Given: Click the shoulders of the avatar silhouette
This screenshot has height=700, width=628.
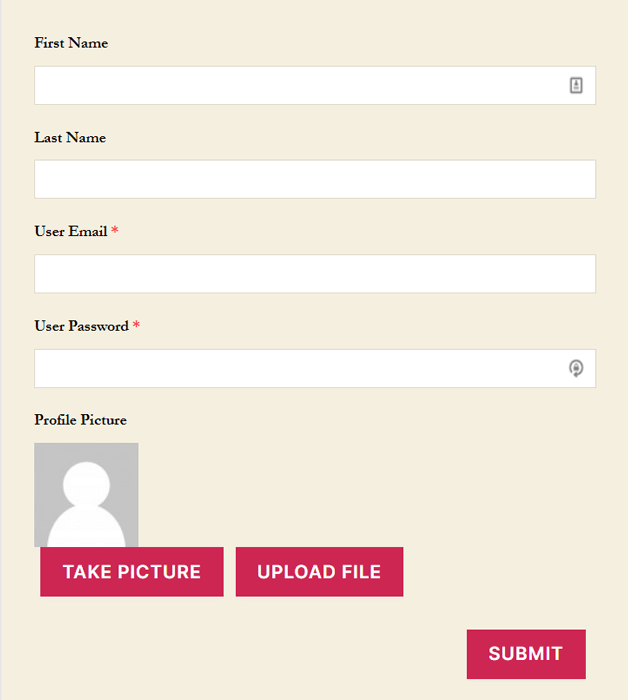Looking at the screenshot, I should pos(86,526).
